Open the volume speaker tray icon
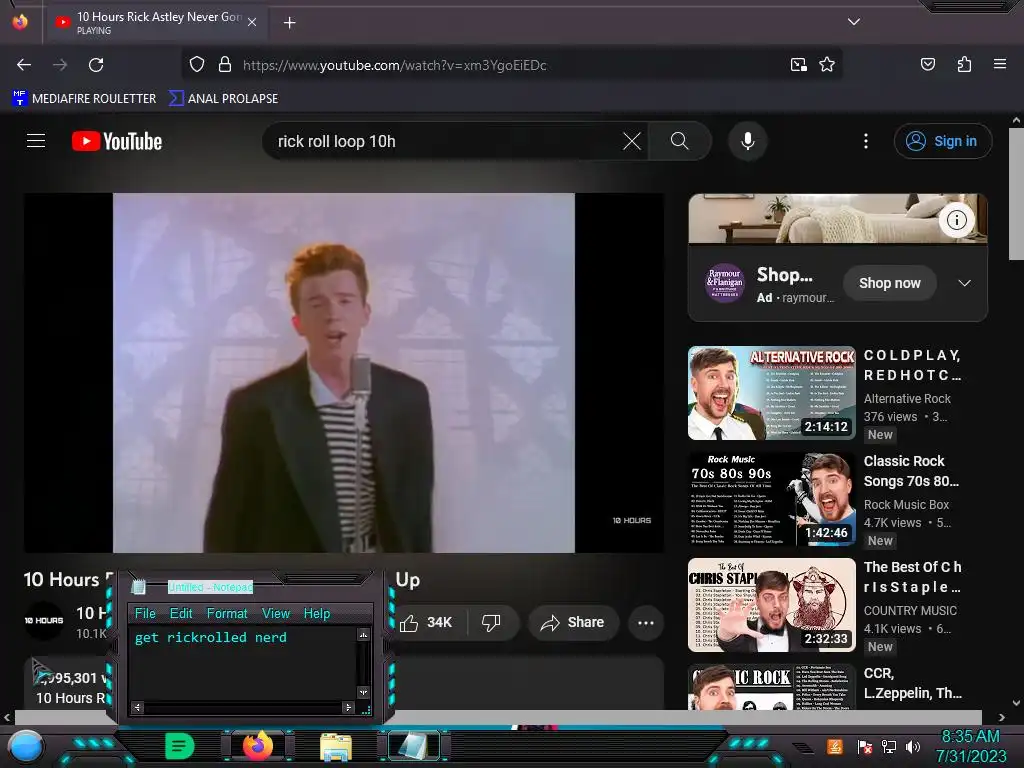The height and width of the screenshot is (768, 1024). point(913,746)
